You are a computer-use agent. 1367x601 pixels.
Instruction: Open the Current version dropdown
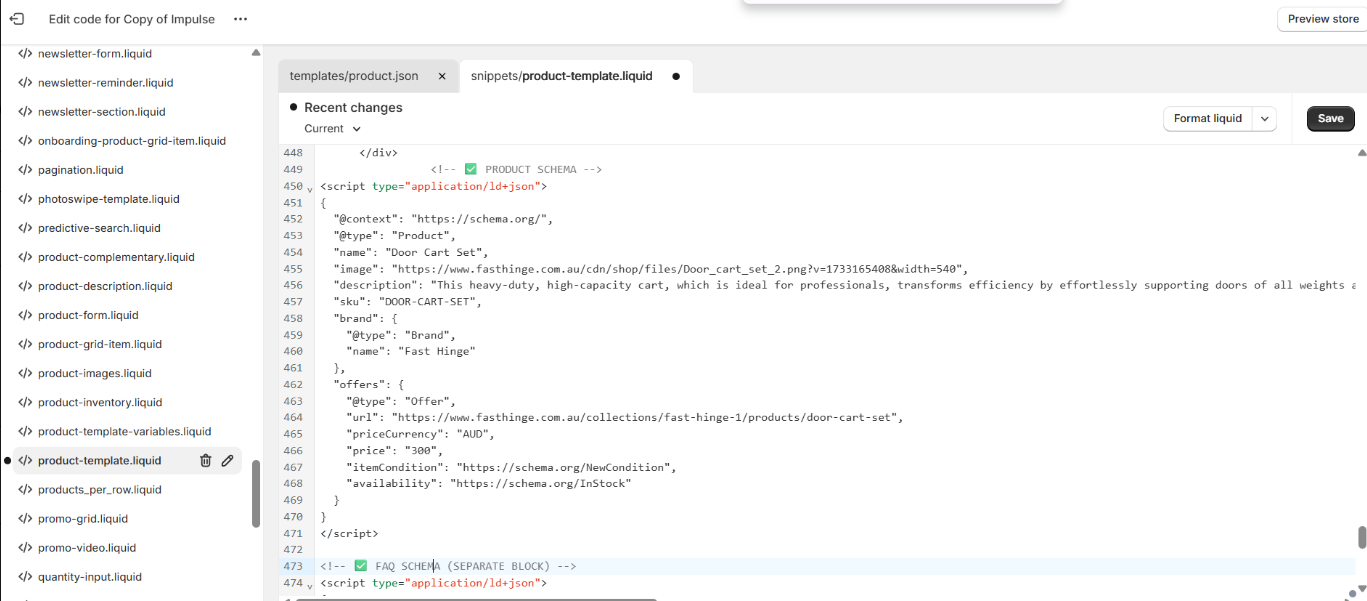[x=333, y=129]
